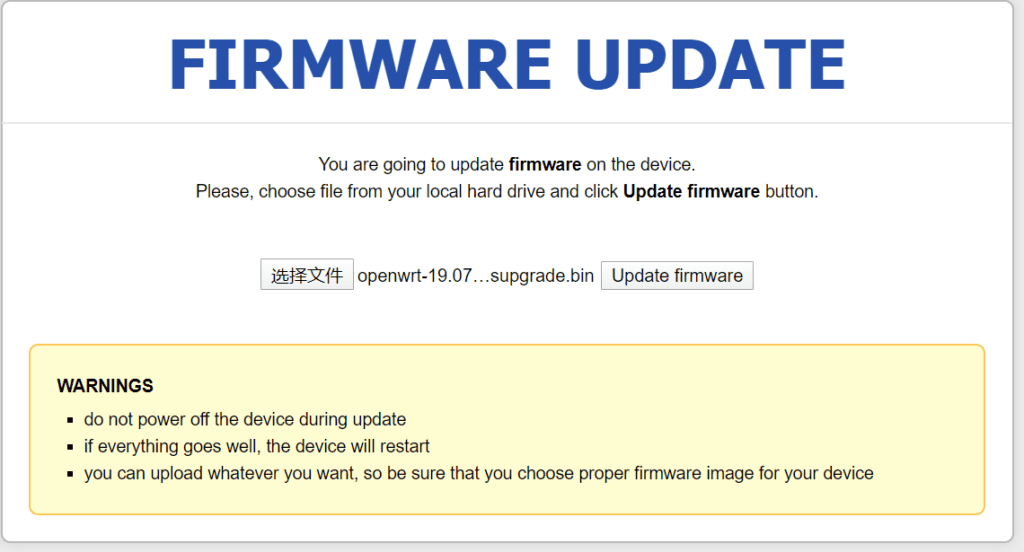The image size is (1024, 552).
Task: Click bold 'firmware' word in first sentence
Action: tap(545, 164)
